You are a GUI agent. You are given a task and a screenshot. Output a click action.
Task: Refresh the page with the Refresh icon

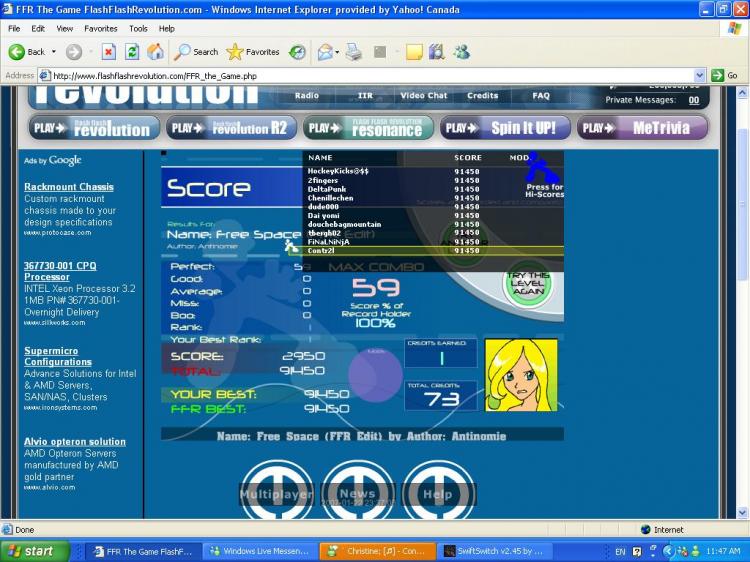pos(132,52)
